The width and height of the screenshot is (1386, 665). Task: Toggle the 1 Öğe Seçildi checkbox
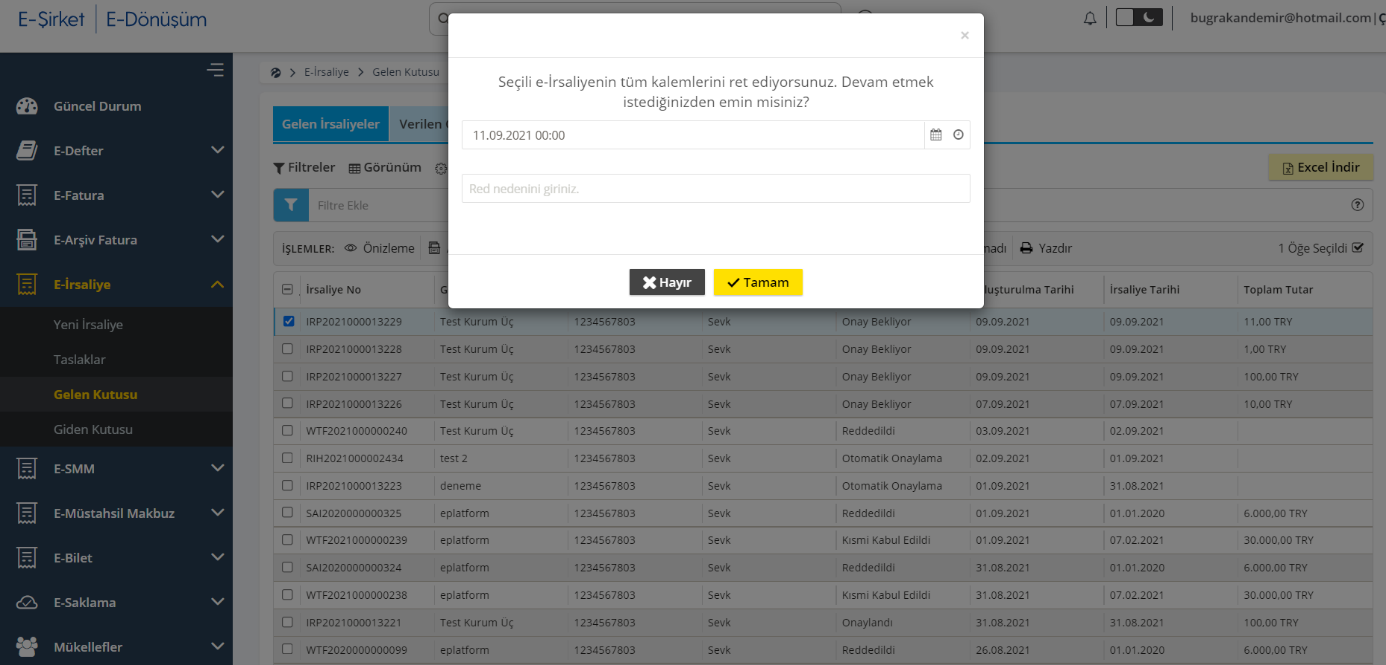click(1357, 248)
